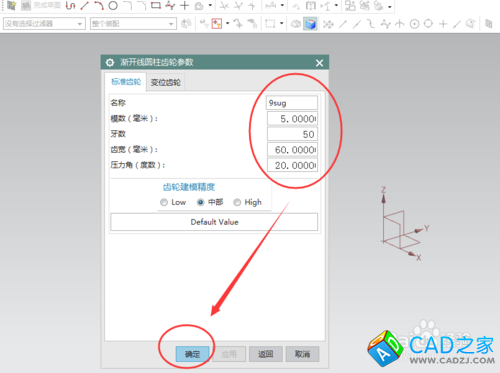Open the 没有选择过滤器 selection filter dropdown

click(44, 24)
